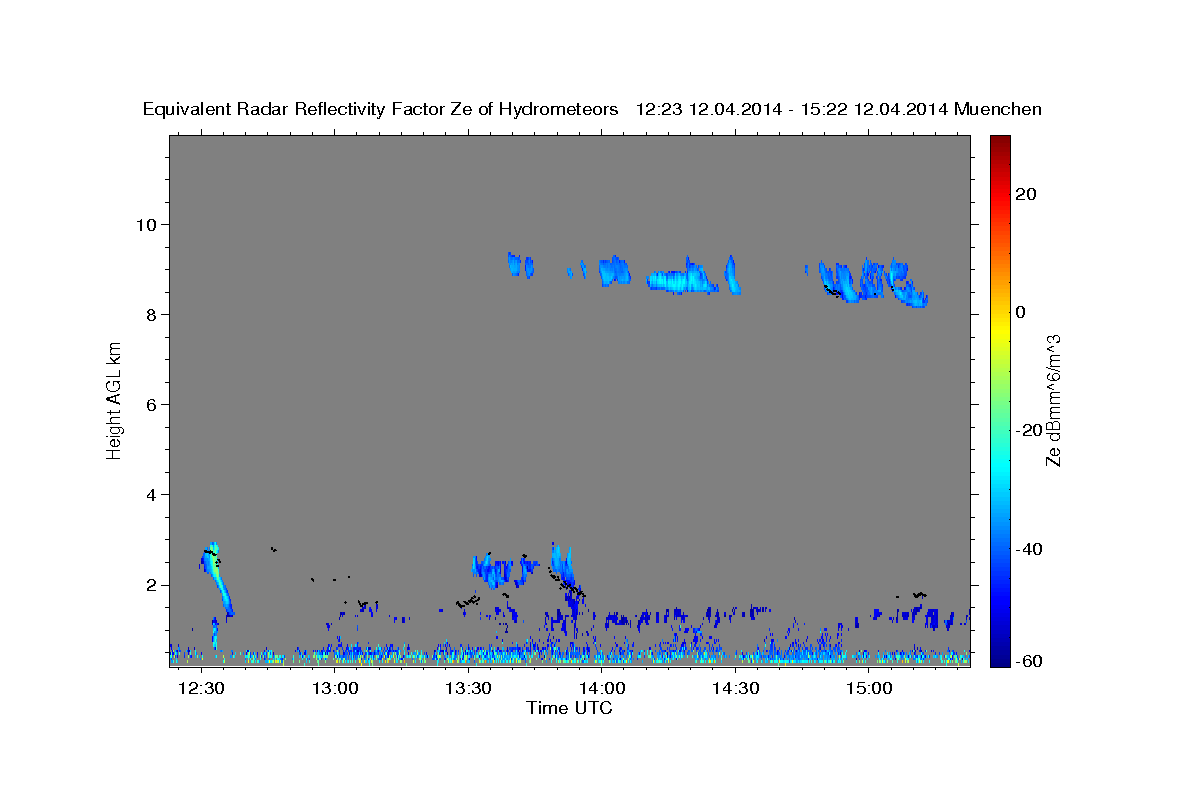Click the 14:30 time axis label
The image size is (1200, 800).
tap(736, 688)
